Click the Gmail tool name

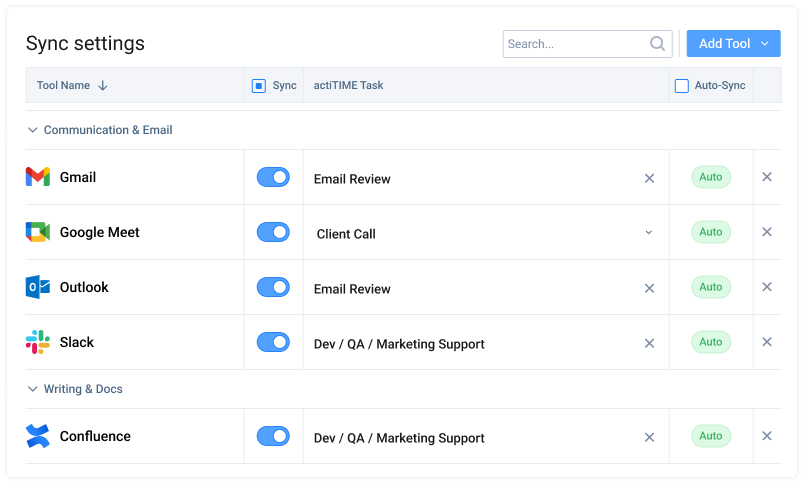point(78,177)
